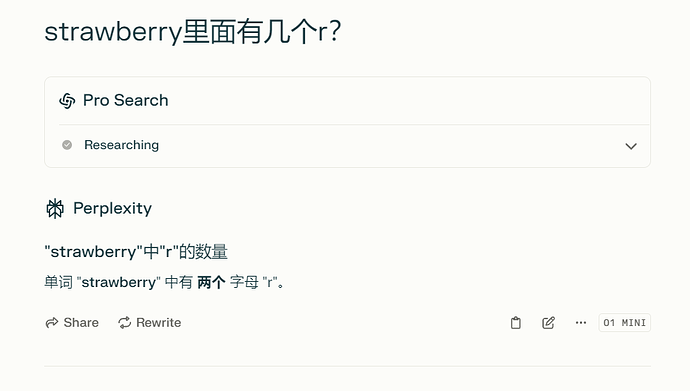
Task: Click the O1 MINI model badge
Action: point(624,323)
